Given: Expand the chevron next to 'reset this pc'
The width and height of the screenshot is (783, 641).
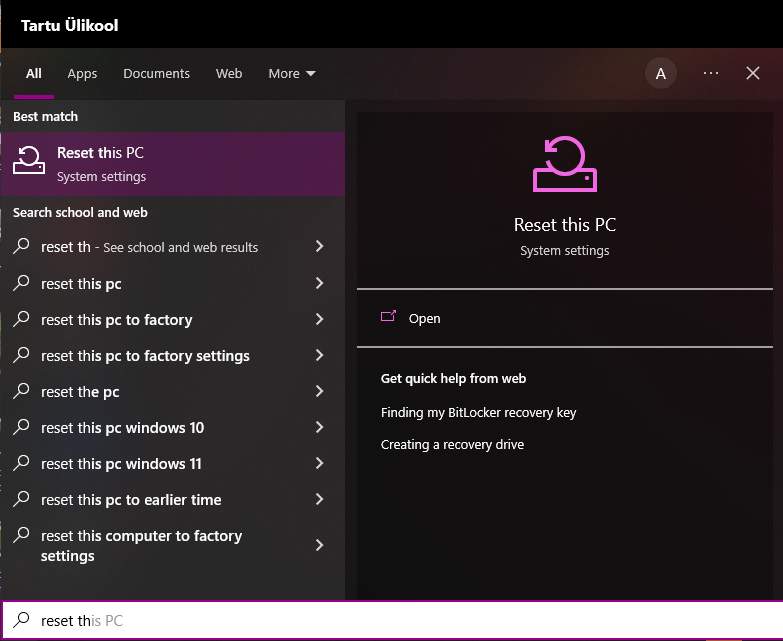Looking at the screenshot, I should click(x=320, y=283).
